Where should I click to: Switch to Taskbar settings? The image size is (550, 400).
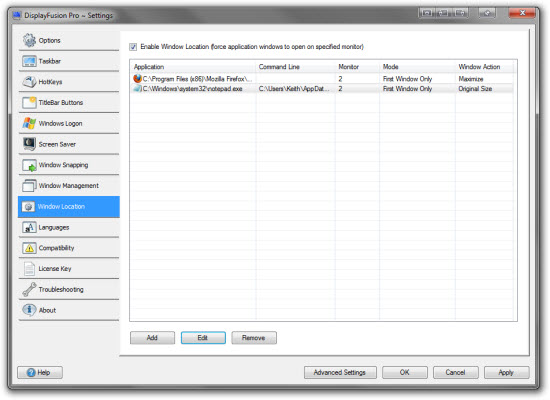tap(69, 61)
